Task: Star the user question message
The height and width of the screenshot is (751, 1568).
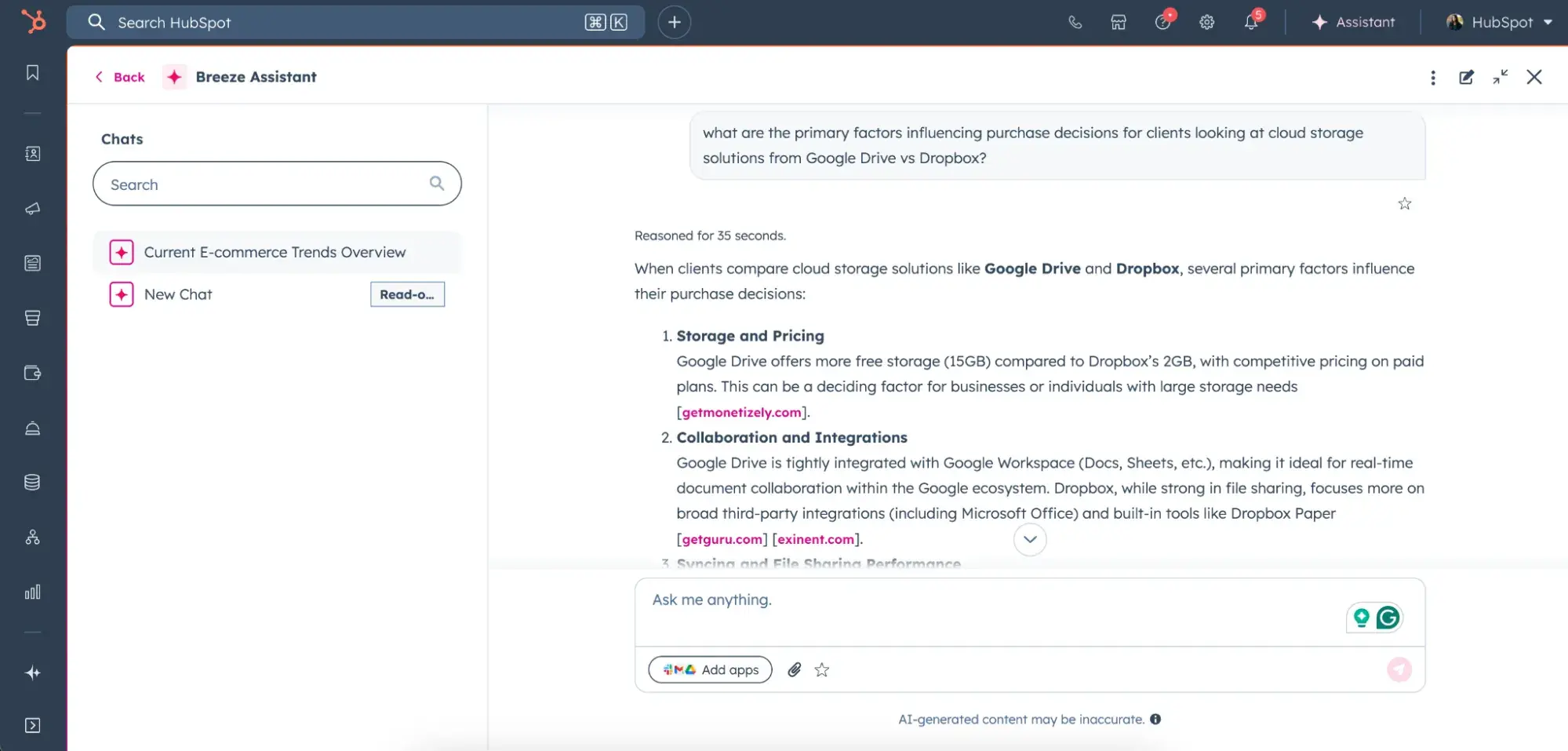Action: click(x=1404, y=204)
